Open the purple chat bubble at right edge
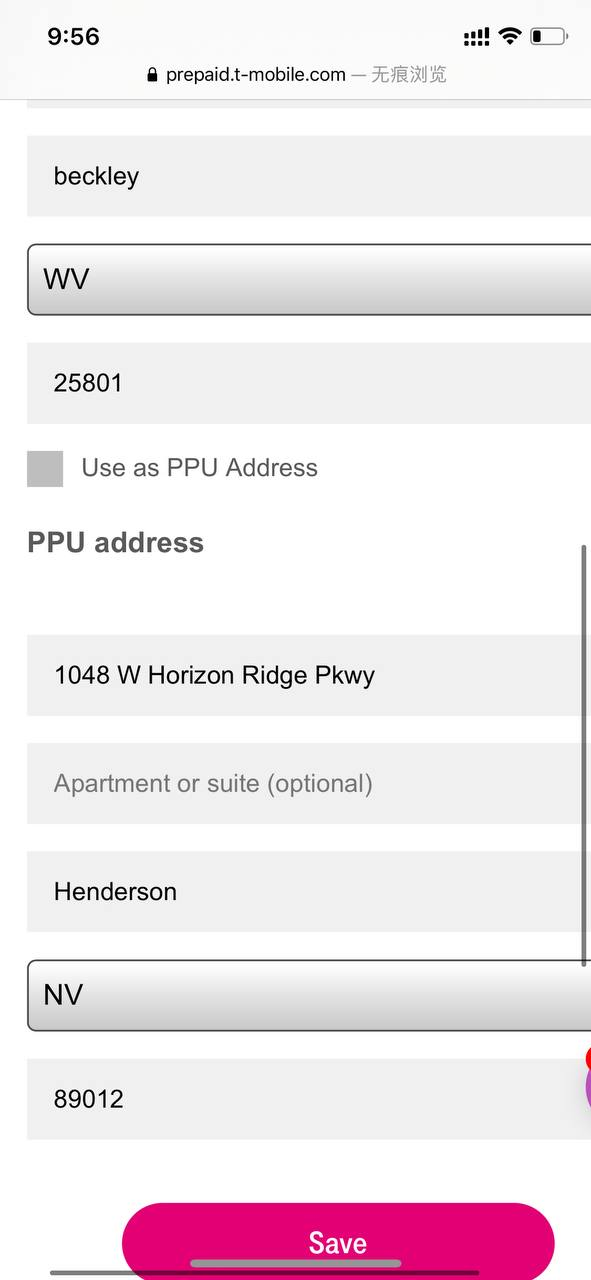Screen dimensions: 591x1280 586,1085
